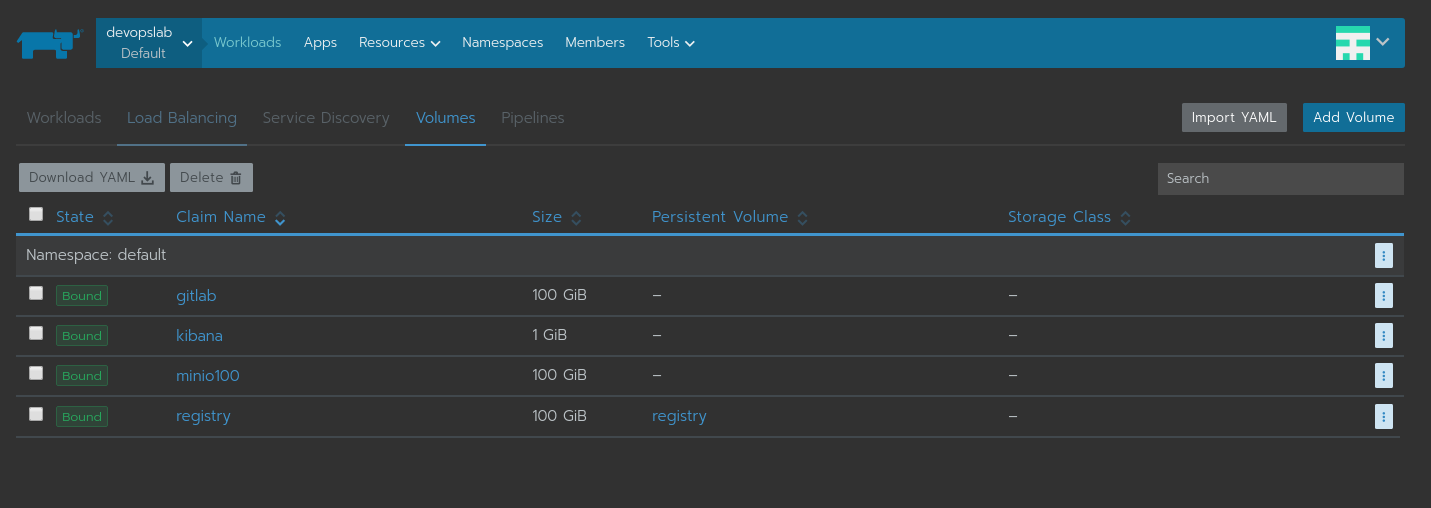Sort table by Persistent Volume column

pyautogui.click(x=729, y=217)
